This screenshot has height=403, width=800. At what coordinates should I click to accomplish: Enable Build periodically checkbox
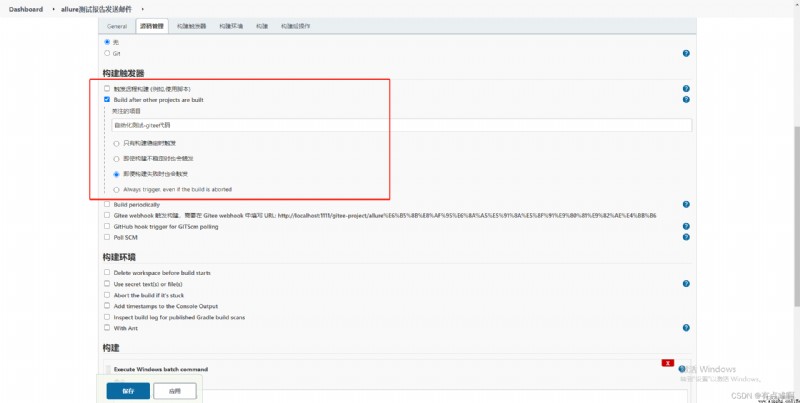[x=107, y=204]
